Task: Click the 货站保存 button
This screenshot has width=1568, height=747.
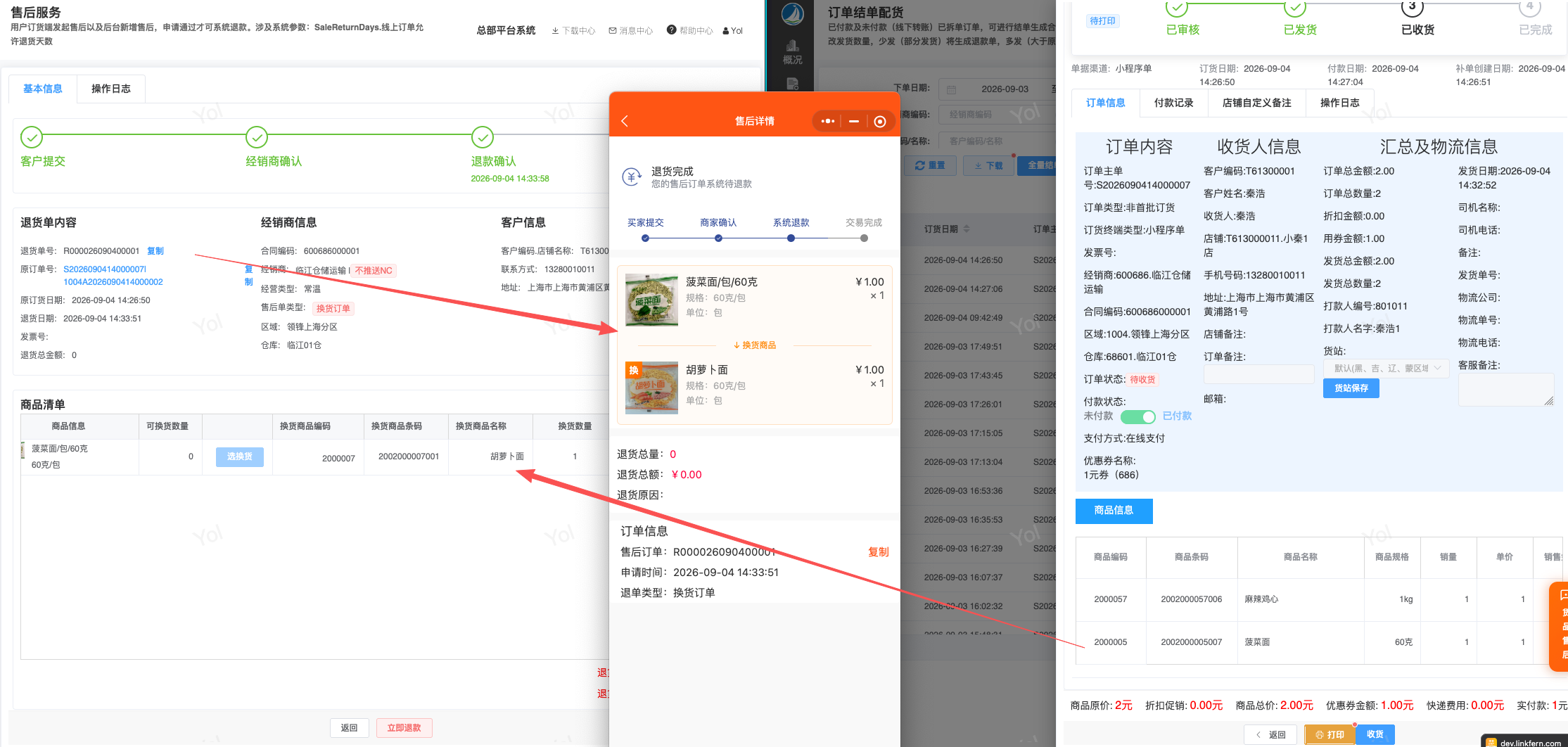Action: tap(1351, 388)
